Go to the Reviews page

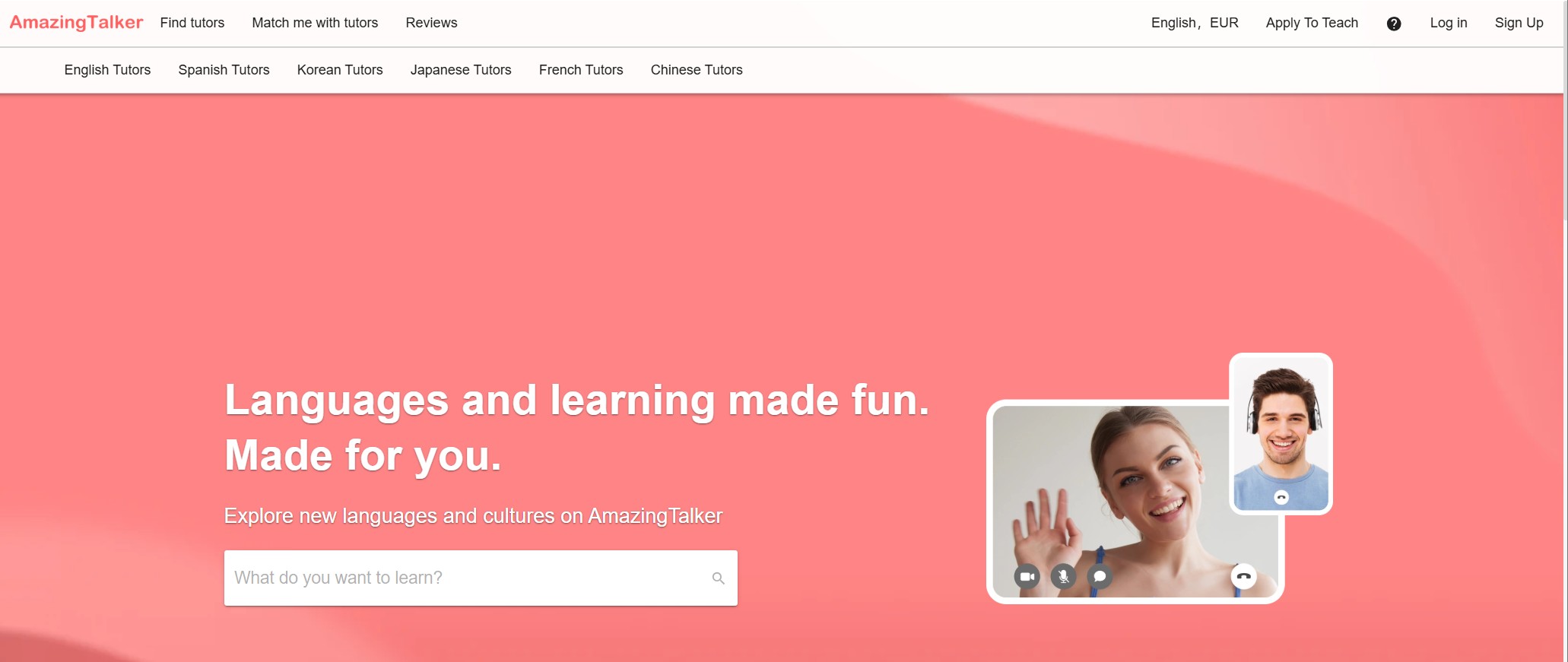[431, 23]
